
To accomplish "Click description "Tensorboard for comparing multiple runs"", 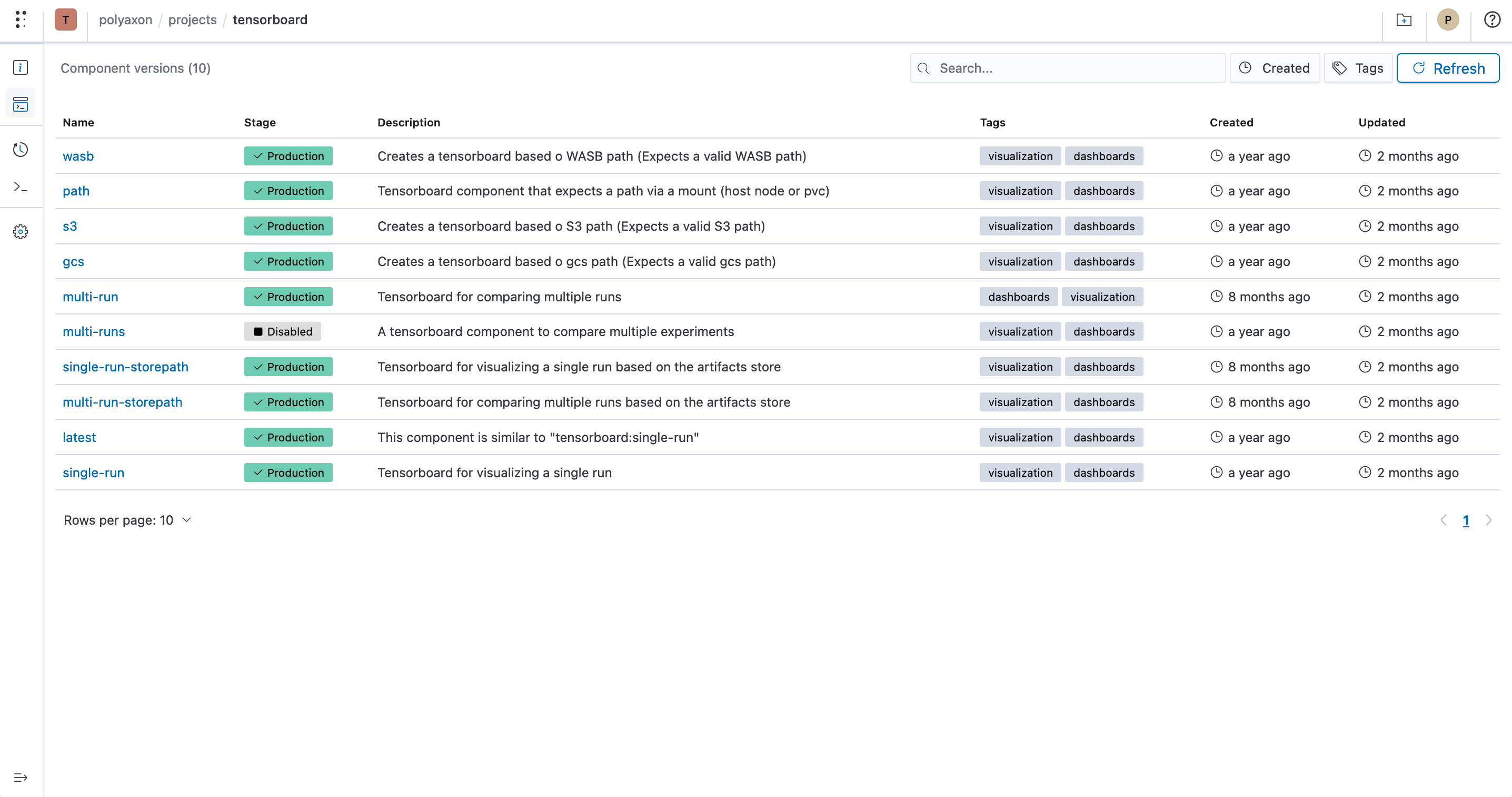I will 499,297.
